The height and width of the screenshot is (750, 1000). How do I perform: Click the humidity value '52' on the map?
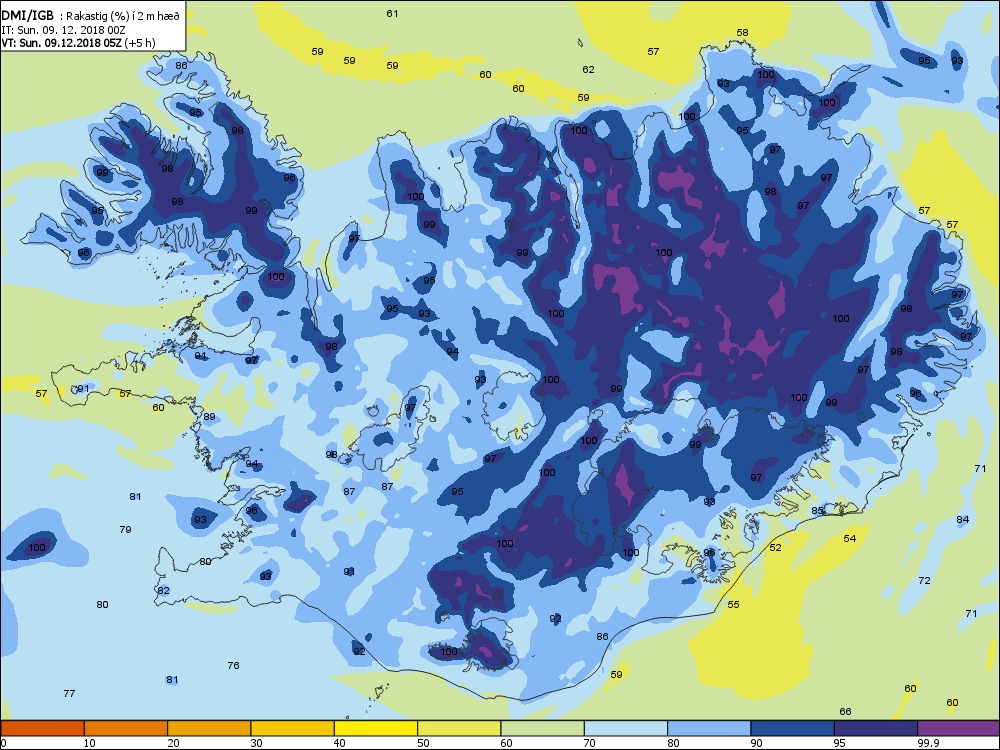(775, 548)
